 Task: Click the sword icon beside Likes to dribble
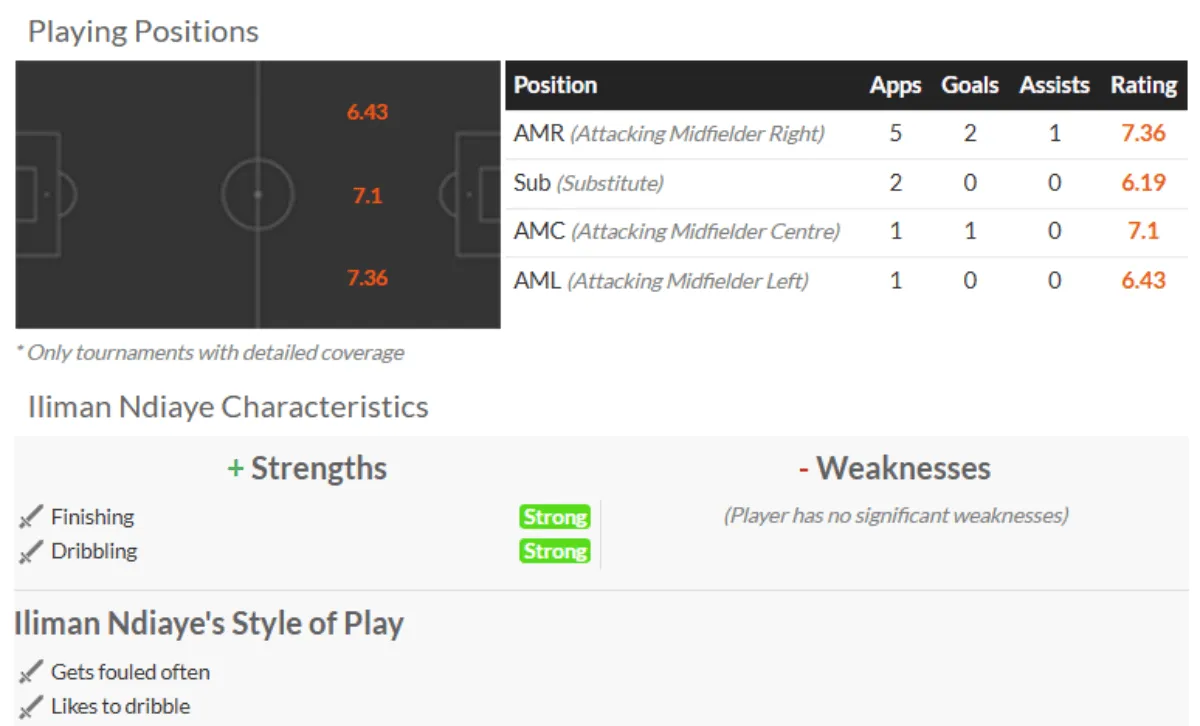32,706
